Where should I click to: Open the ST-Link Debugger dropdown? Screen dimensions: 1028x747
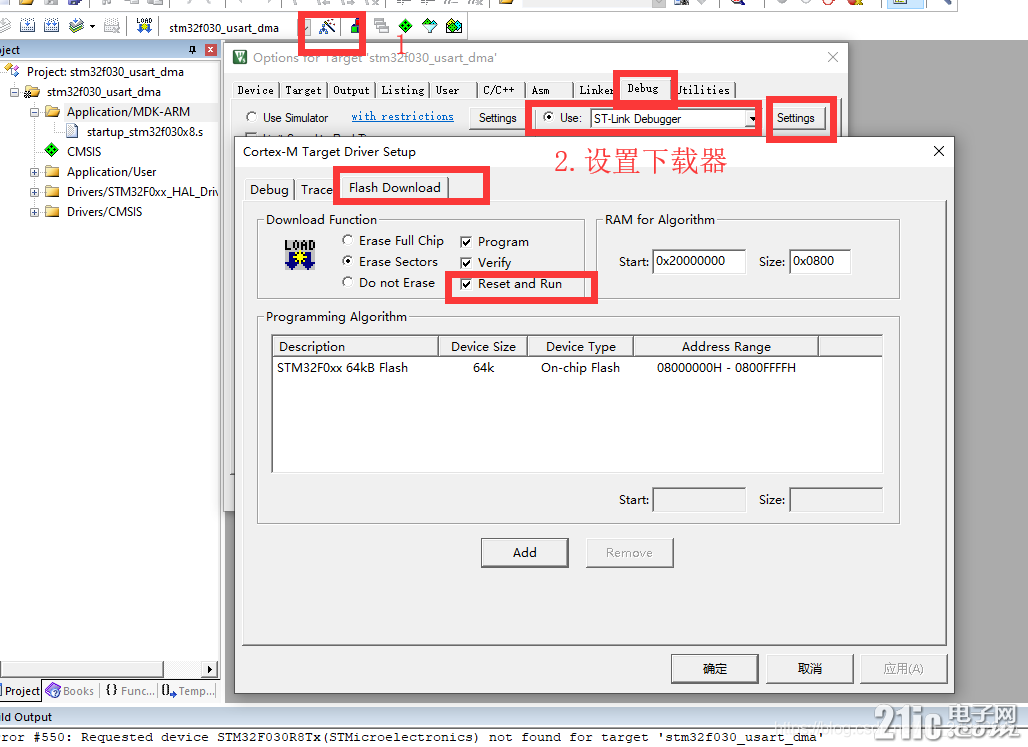(751, 119)
